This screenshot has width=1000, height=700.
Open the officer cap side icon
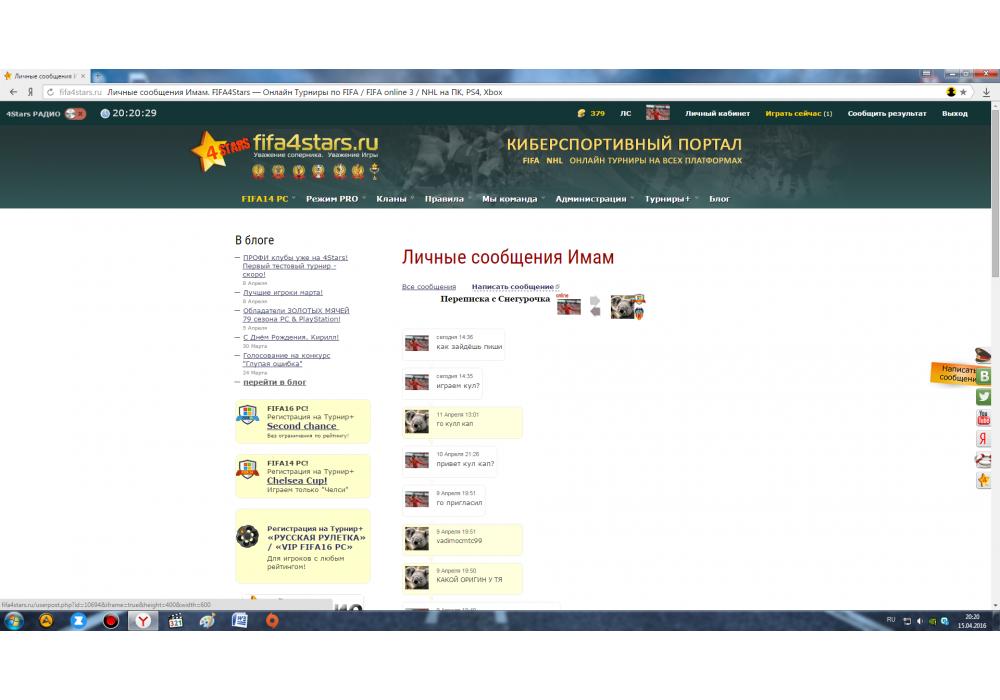pos(983,354)
